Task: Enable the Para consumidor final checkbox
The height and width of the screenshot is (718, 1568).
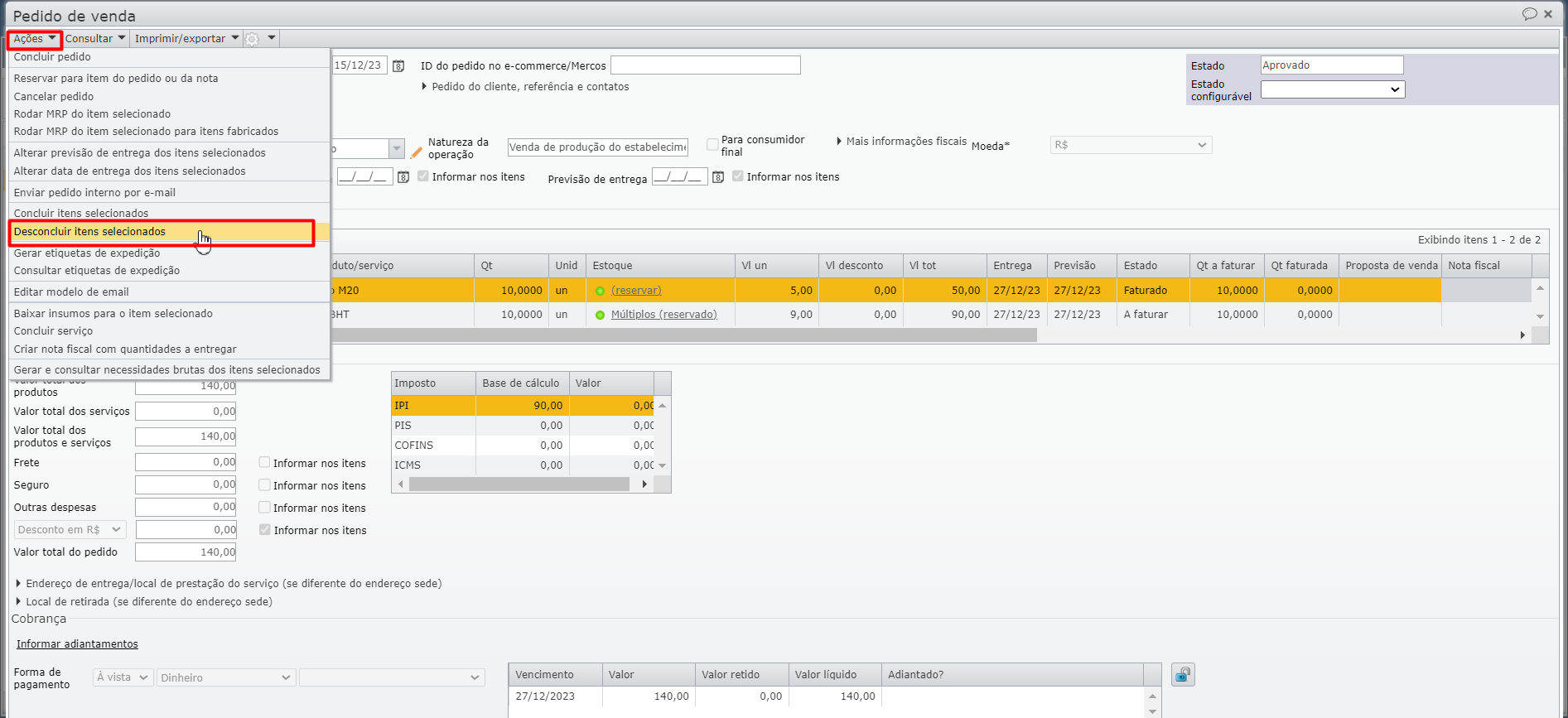Action: pos(712,145)
